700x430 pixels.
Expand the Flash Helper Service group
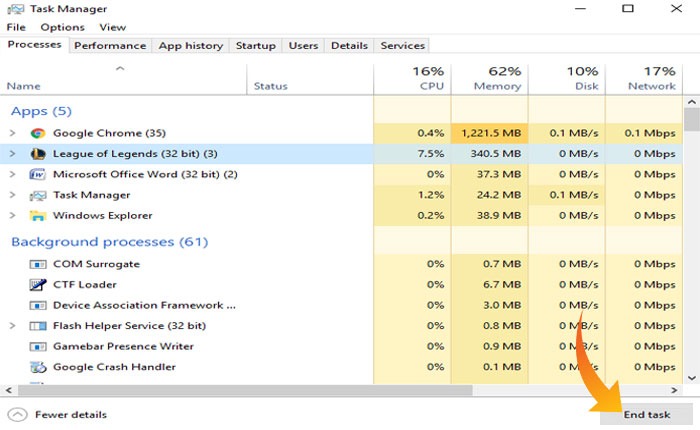pyautogui.click(x=13, y=326)
